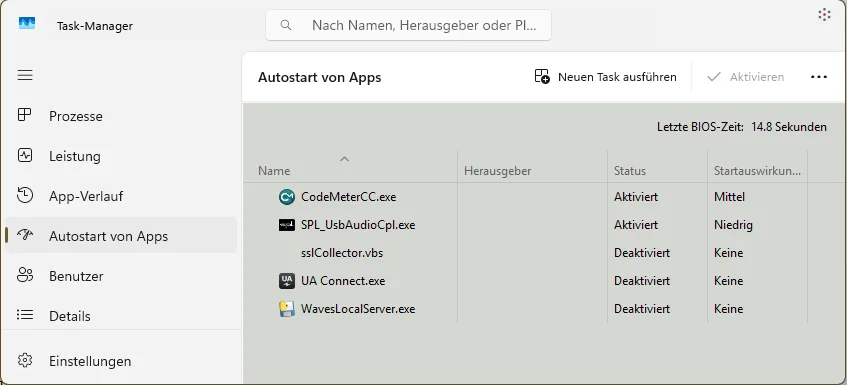Click Deaktiviert status of sslCollector.vbs
The image size is (847, 385).
coord(642,253)
